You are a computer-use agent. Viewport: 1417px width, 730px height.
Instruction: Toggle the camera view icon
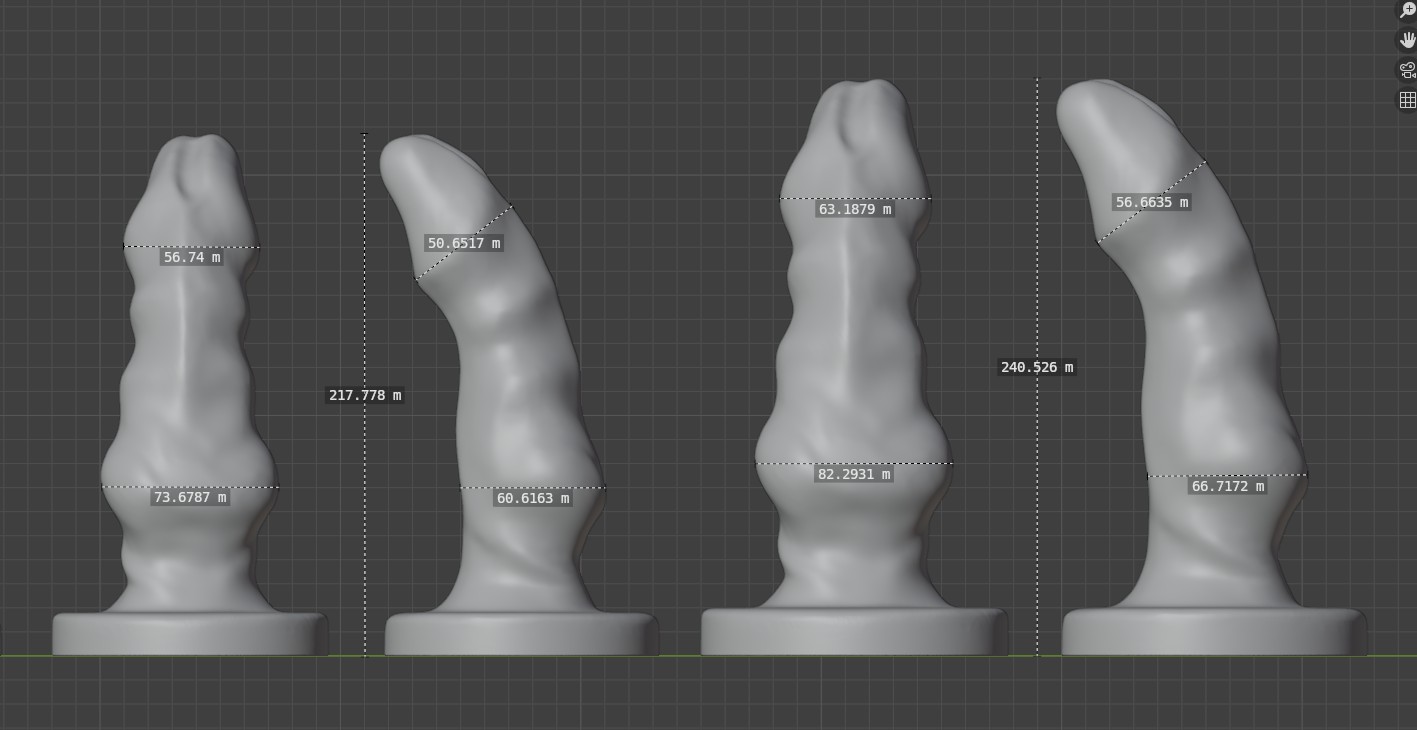pos(1407,70)
